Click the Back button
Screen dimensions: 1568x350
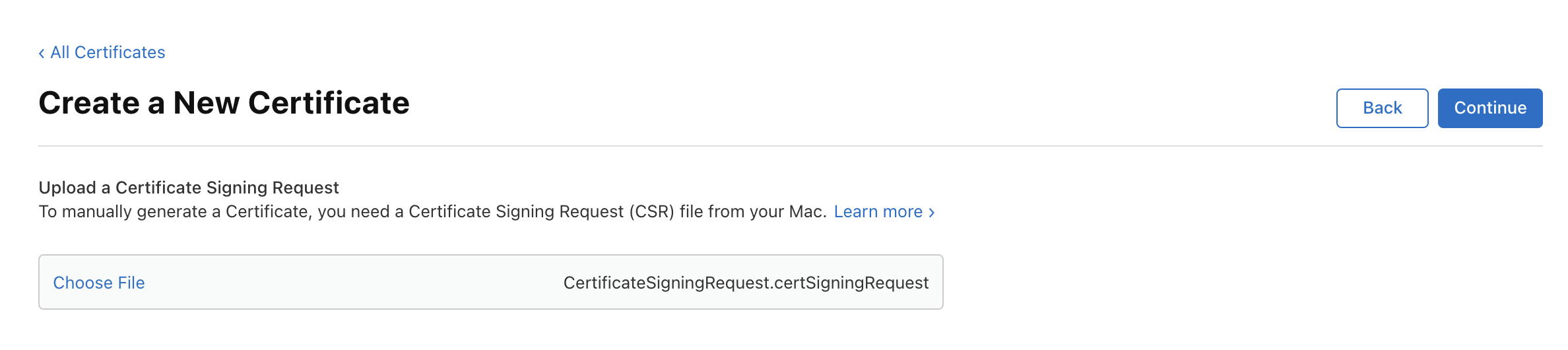1382,108
